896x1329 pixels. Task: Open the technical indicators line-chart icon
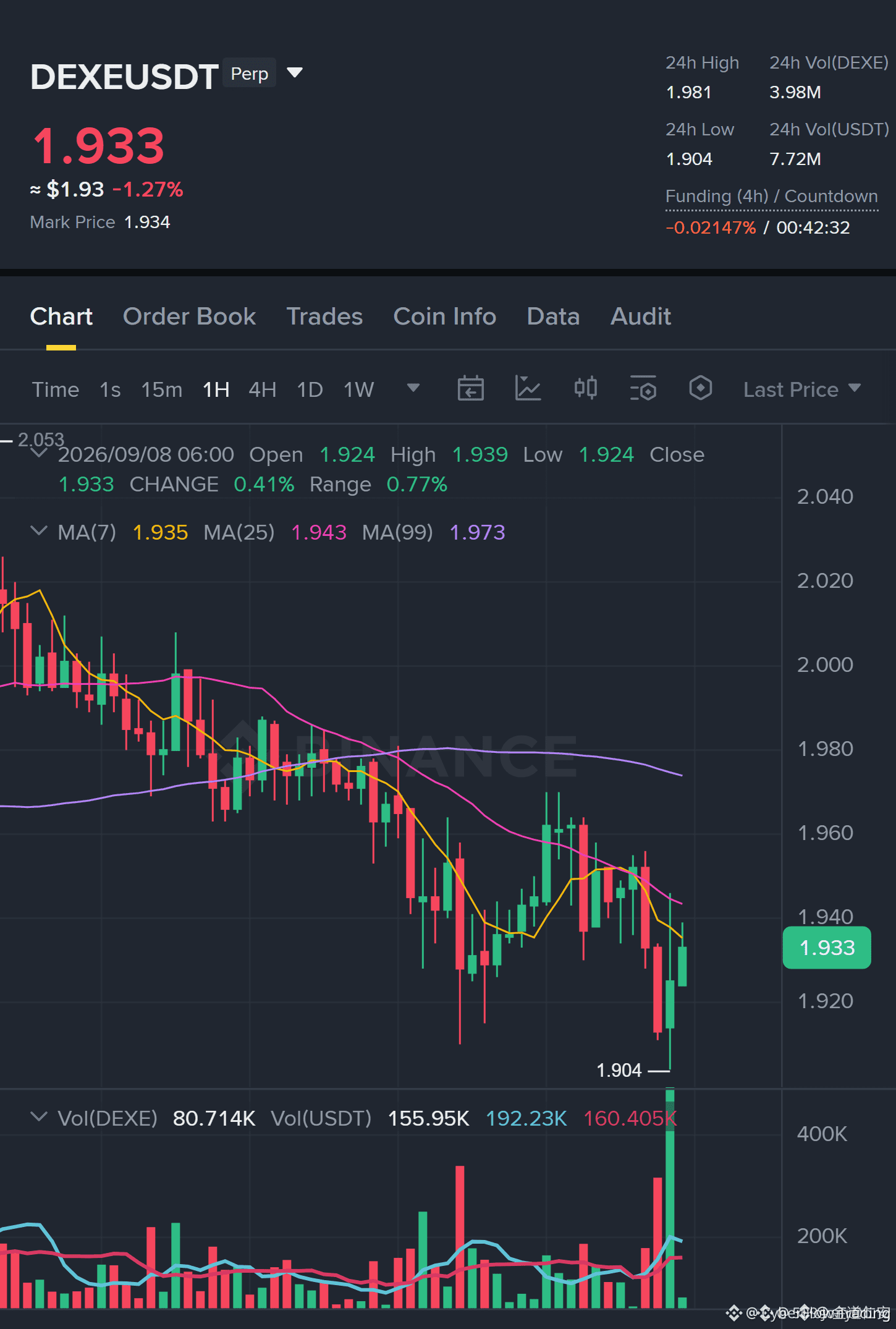coord(528,389)
